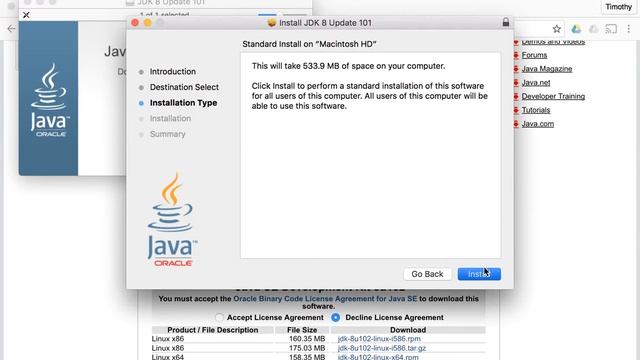Open the Java Magazine link

pos(547,69)
